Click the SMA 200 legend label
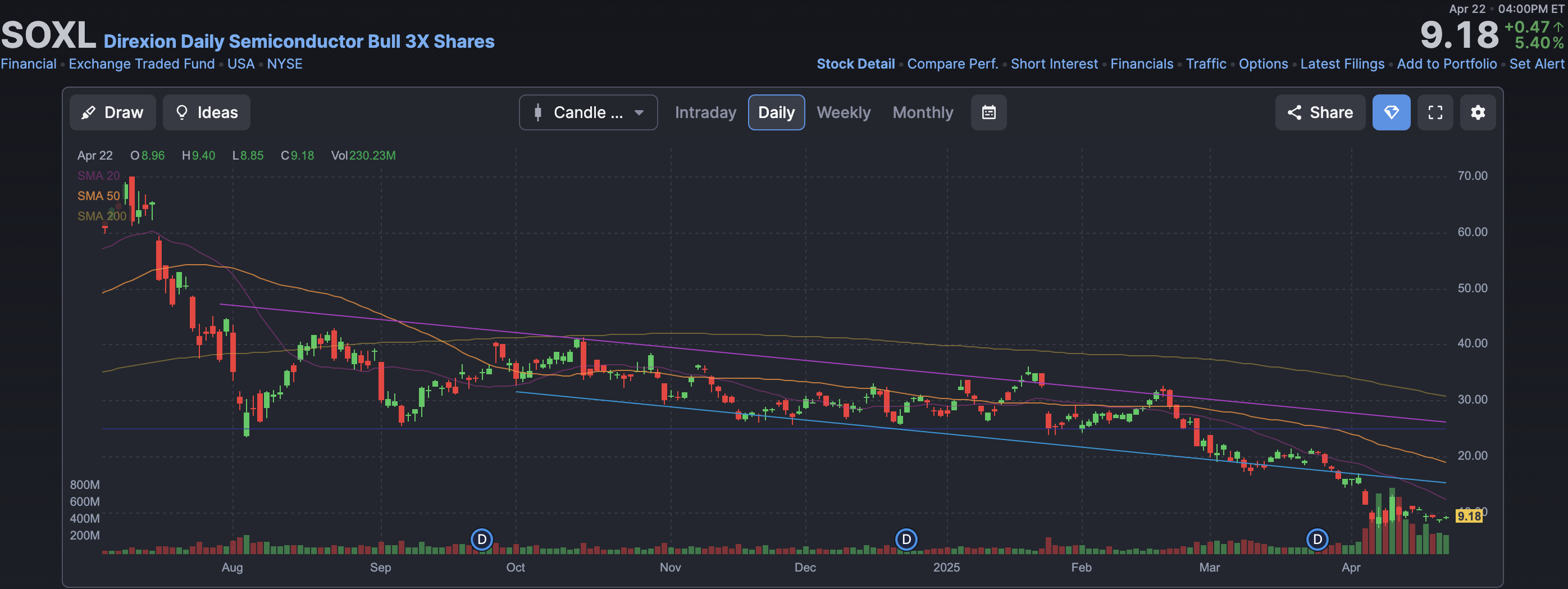 click(x=102, y=216)
